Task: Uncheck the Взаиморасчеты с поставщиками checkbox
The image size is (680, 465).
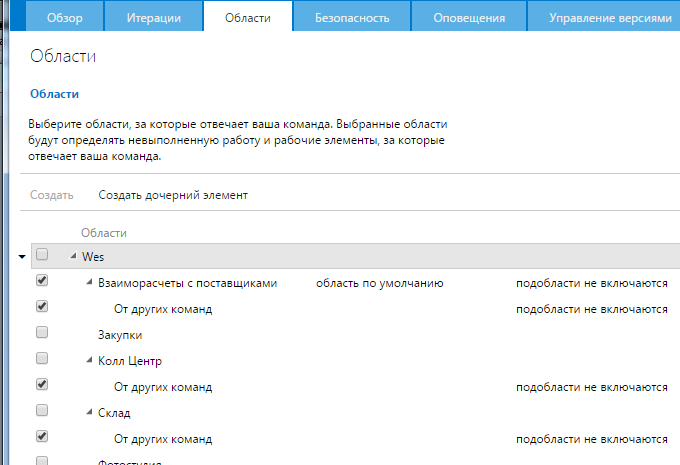Action: tap(42, 282)
